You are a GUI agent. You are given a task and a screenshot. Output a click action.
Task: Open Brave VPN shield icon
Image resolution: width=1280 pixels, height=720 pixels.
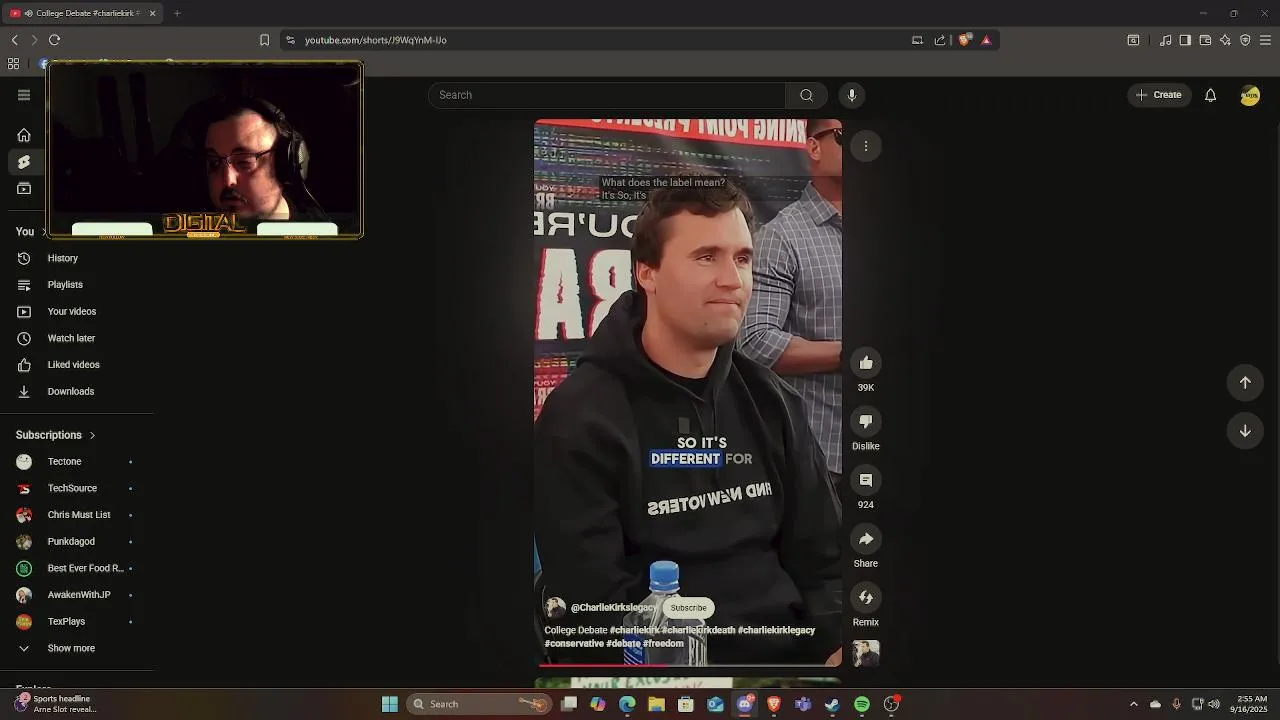1245,40
